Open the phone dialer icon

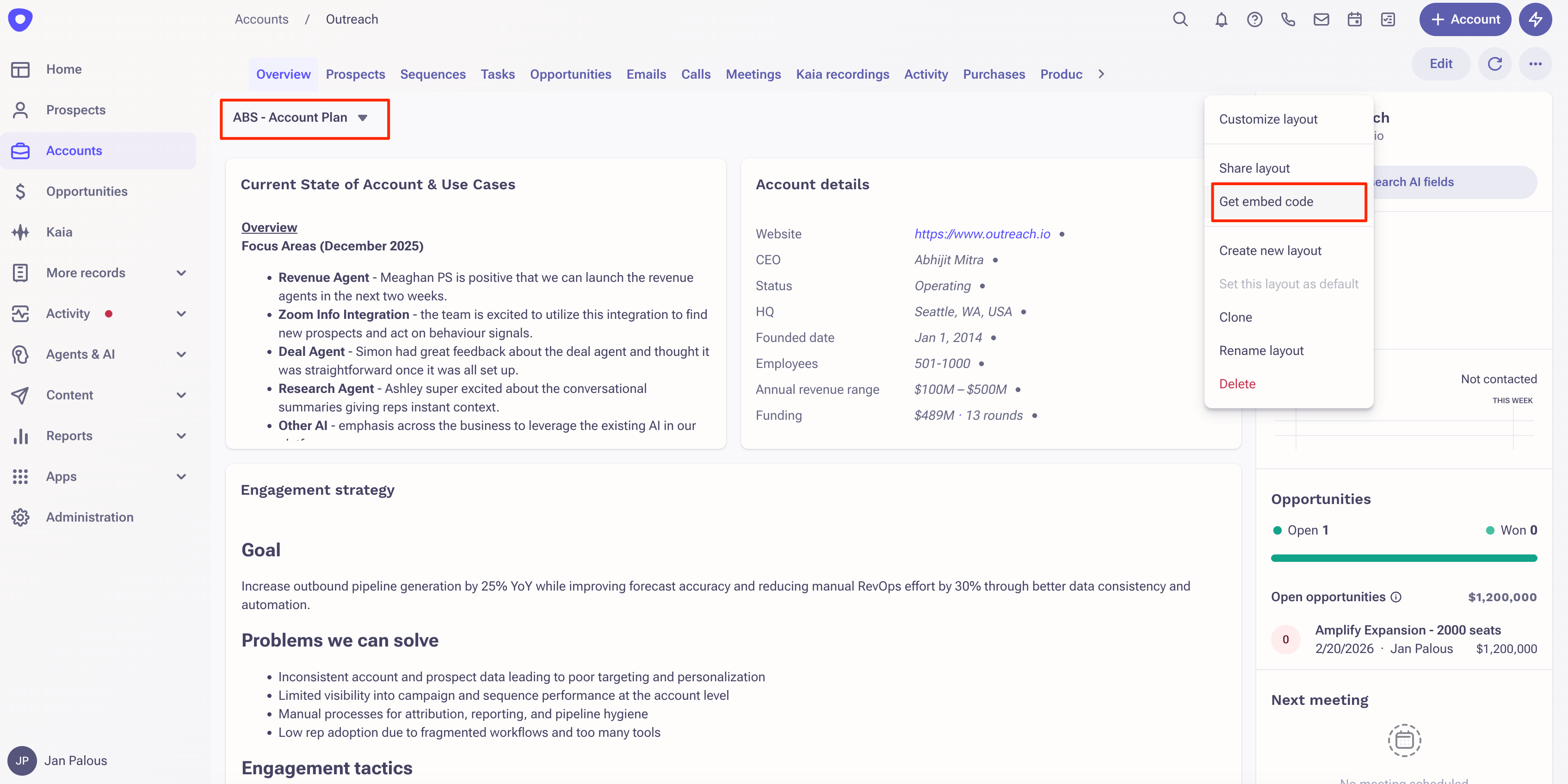point(1288,19)
